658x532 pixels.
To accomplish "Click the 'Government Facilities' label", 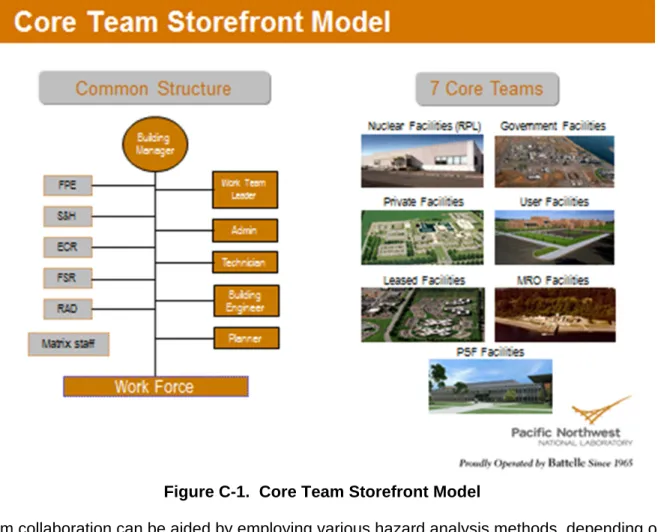I will [x=553, y=126].
